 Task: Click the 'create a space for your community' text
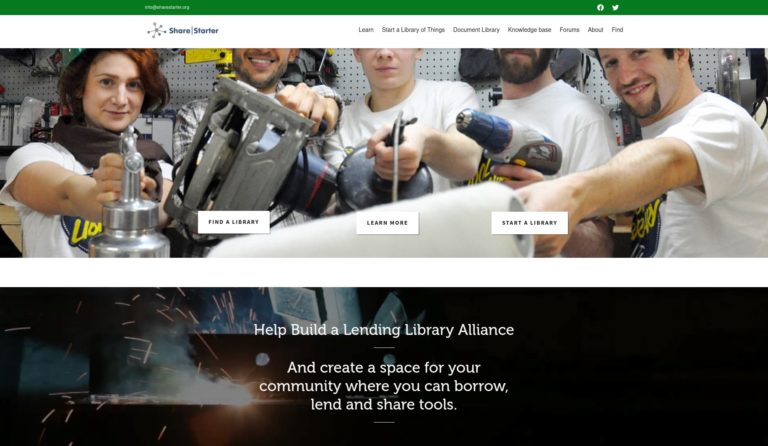(384, 385)
